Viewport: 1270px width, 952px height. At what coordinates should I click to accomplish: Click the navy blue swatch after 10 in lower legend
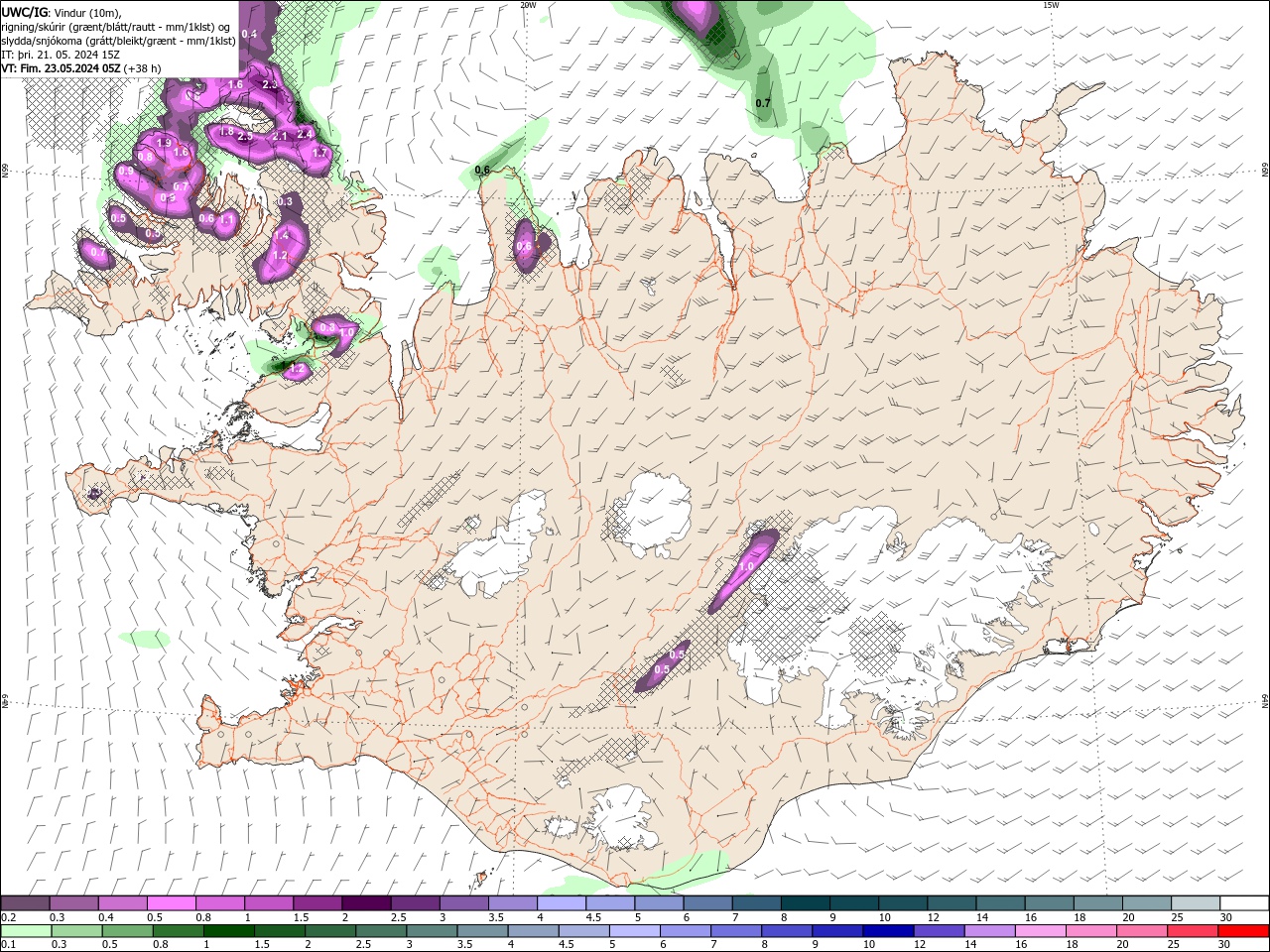point(887,931)
